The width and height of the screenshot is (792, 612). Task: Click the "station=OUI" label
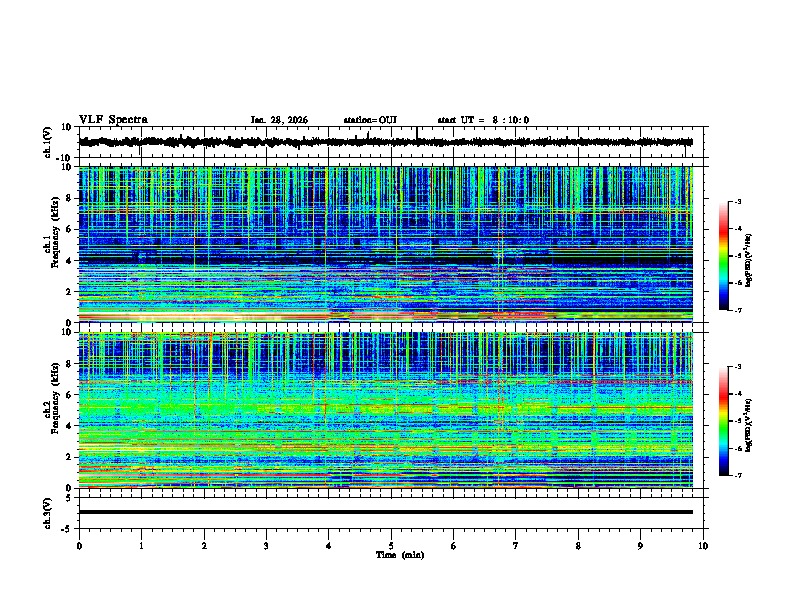(370, 120)
